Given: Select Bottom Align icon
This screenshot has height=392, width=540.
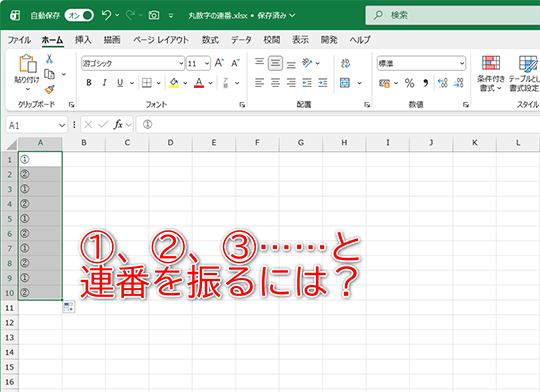Looking at the screenshot, I should pos(291,64).
